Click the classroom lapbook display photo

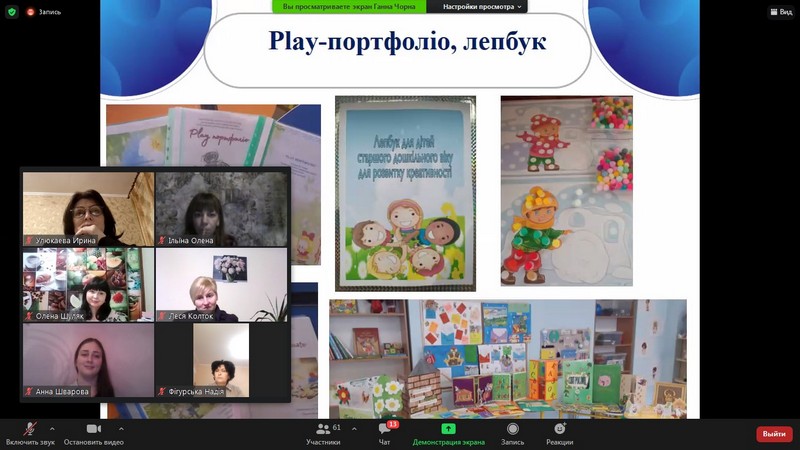pos(508,359)
